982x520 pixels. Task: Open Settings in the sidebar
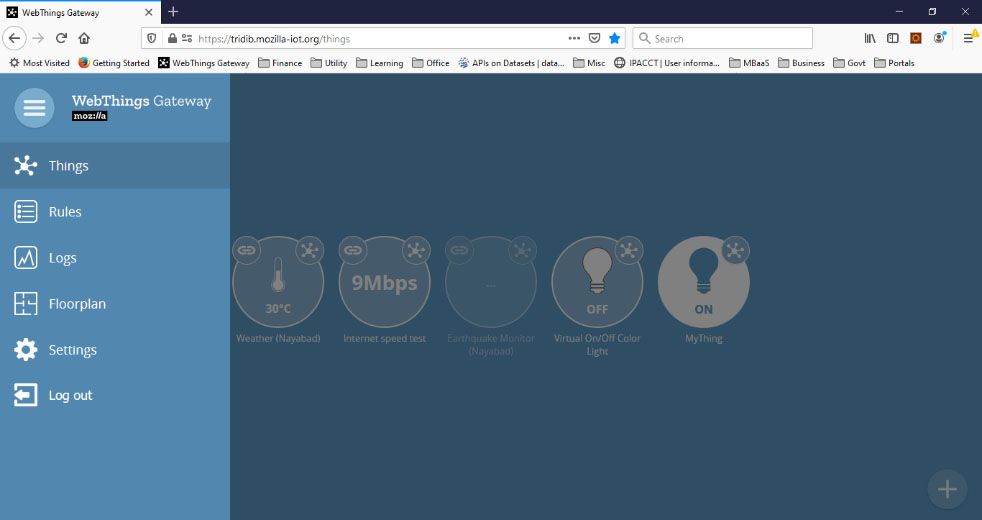tap(115, 350)
